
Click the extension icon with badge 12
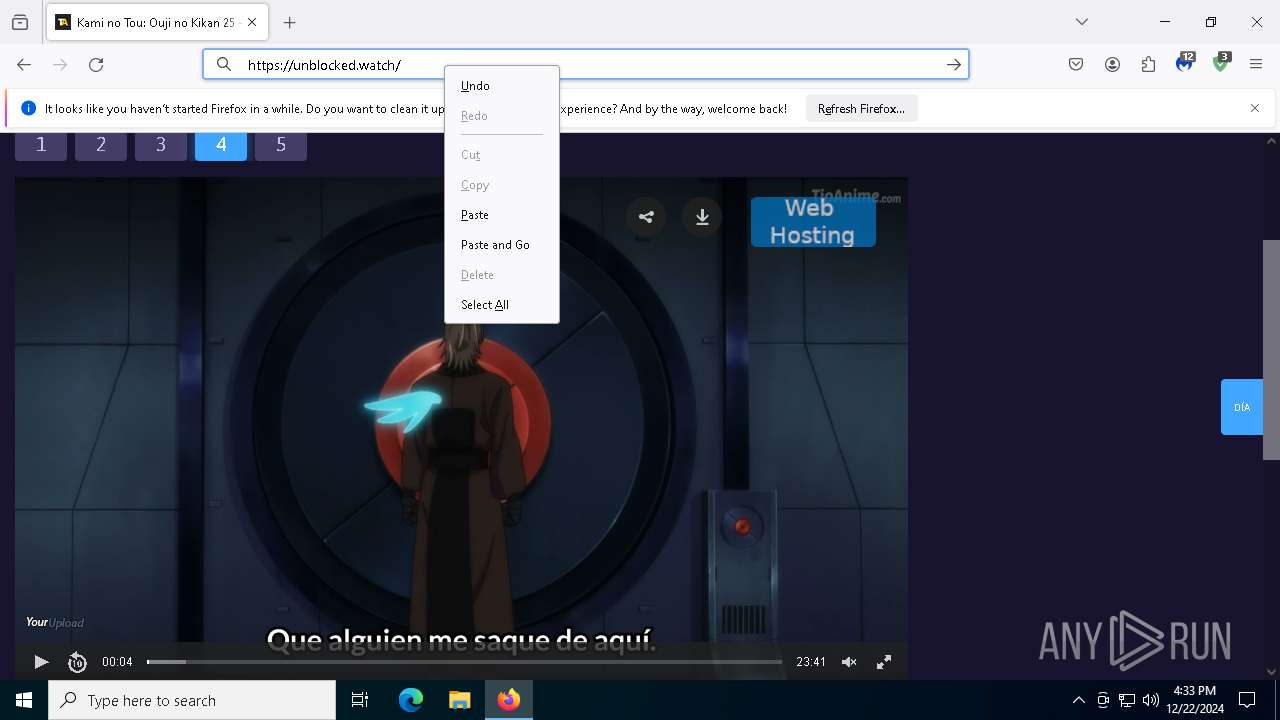coord(1185,63)
